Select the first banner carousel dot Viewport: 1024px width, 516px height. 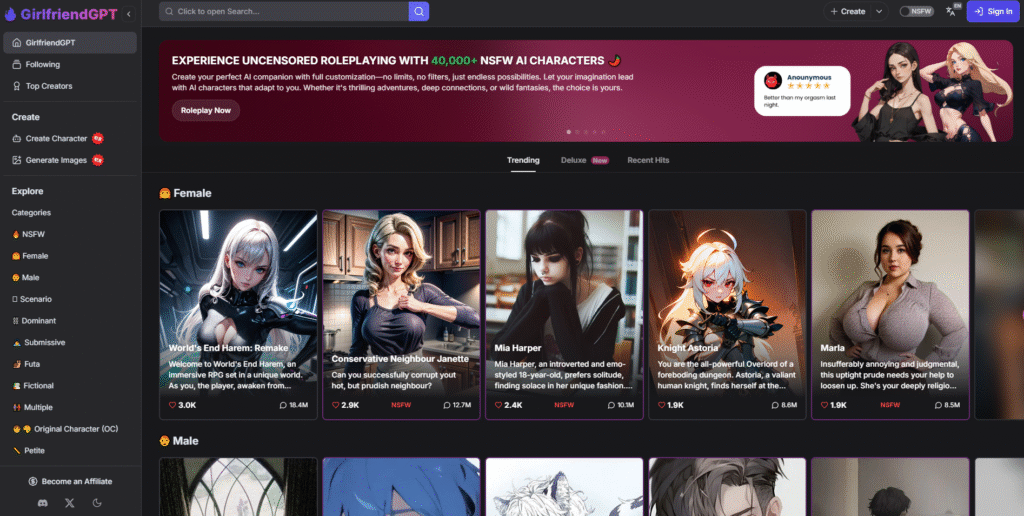click(568, 132)
